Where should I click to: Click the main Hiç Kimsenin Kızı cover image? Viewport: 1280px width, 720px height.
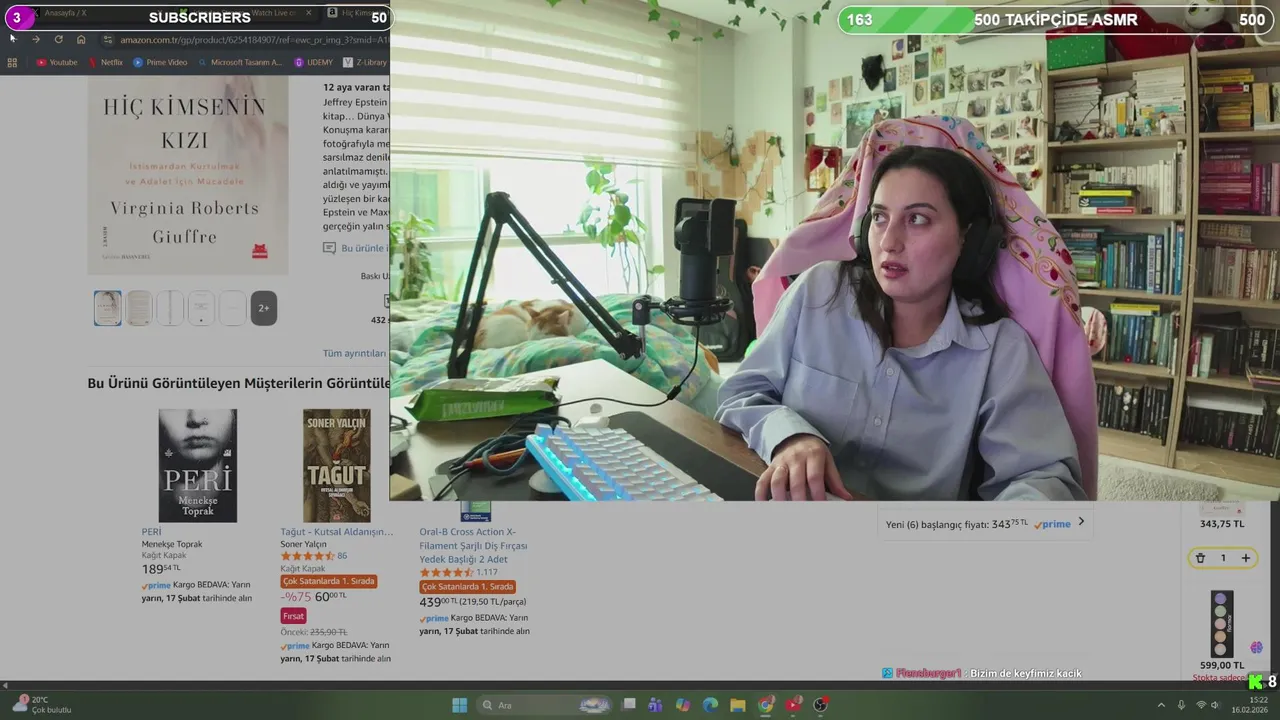click(188, 175)
